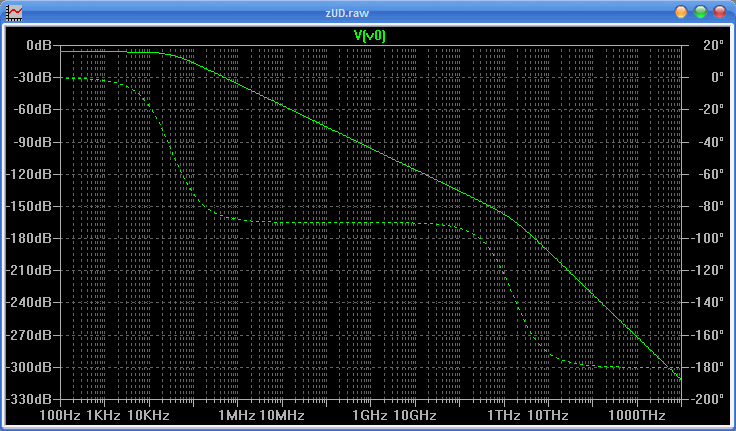Click the 100Hz label on frequency axis

point(59,415)
